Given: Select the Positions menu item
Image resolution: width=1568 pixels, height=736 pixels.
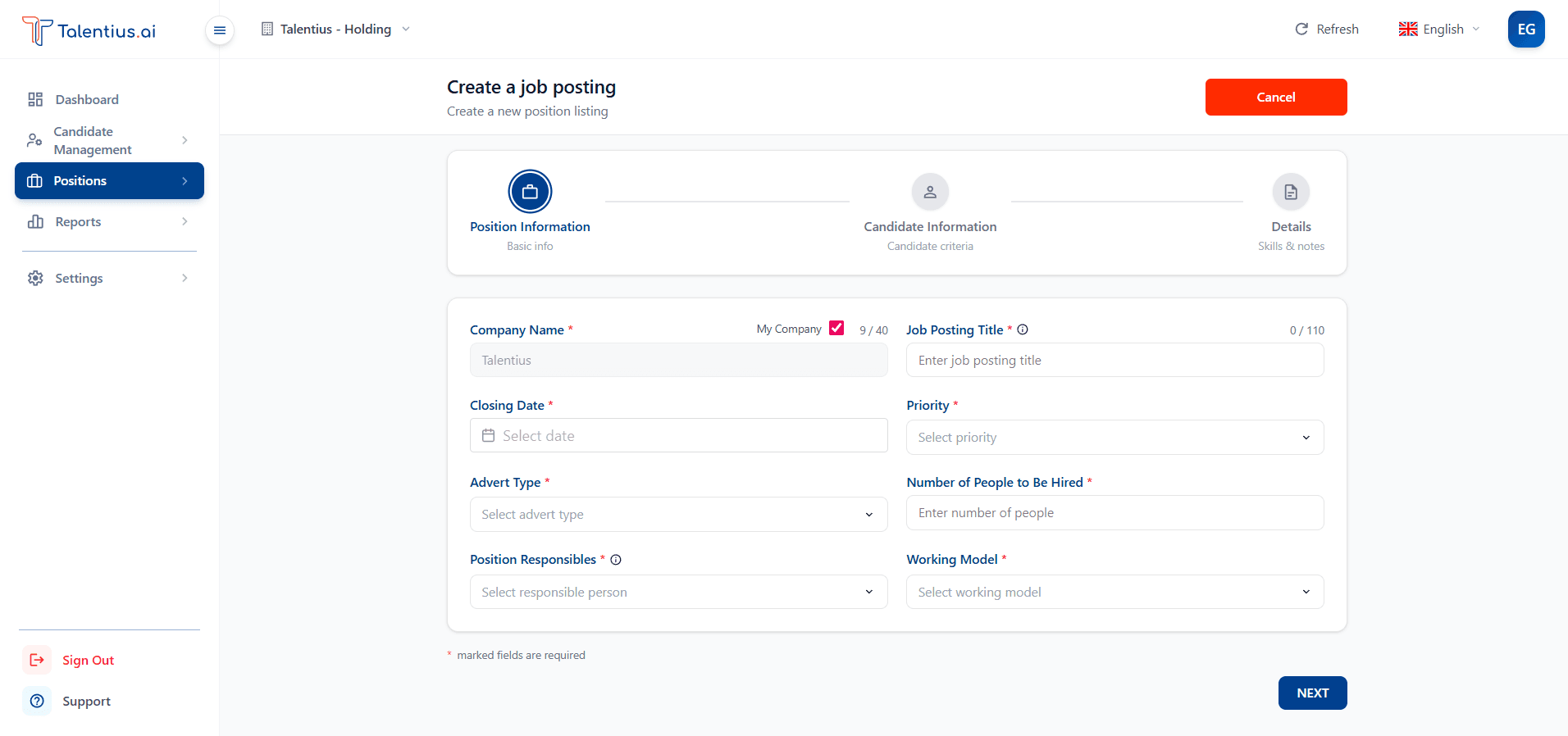Looking at the screenshot, I should click(x=109, y=181).
